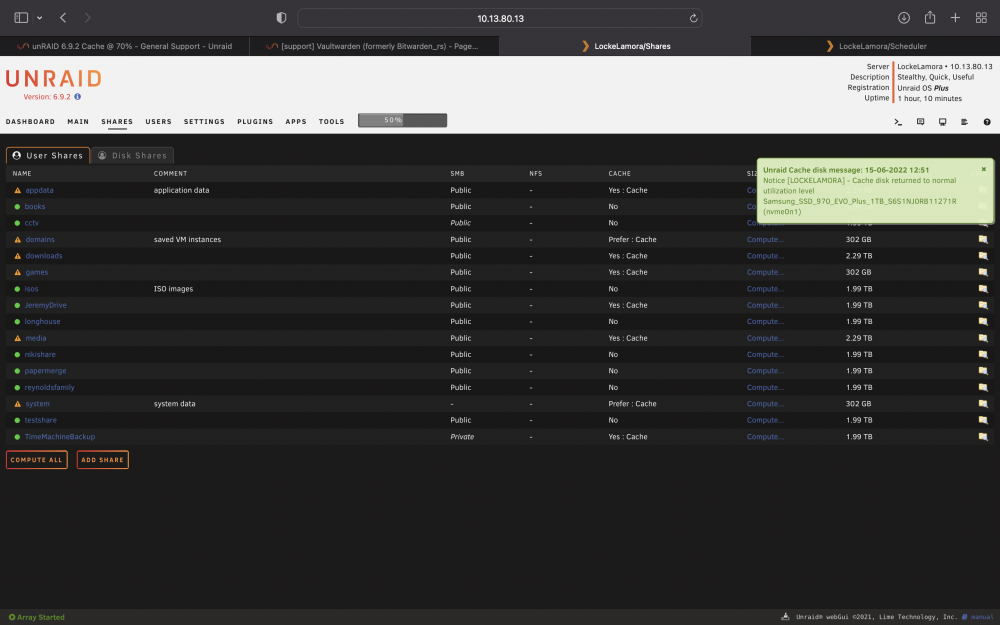
Task: Browse the downloads share folder icon
Action: tap(983, 256)
